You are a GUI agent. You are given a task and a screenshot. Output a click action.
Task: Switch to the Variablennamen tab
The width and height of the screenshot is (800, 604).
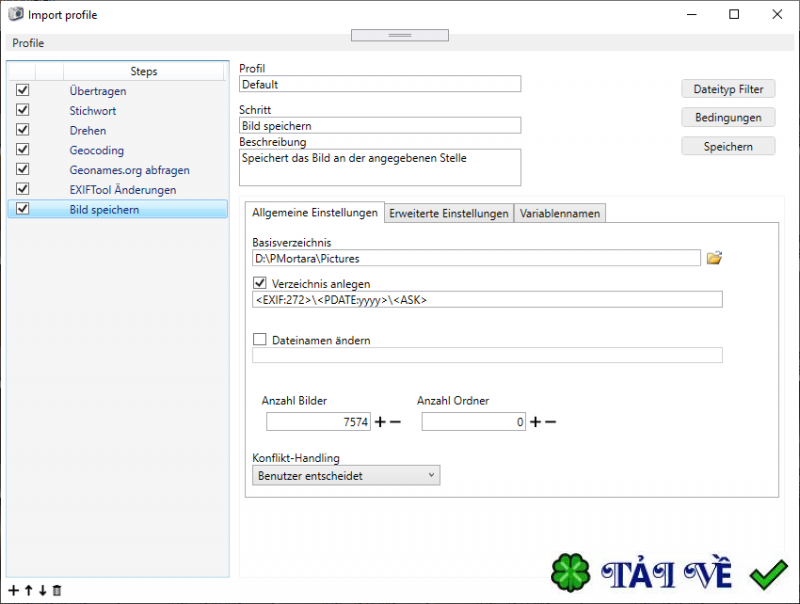pos(560,212)
